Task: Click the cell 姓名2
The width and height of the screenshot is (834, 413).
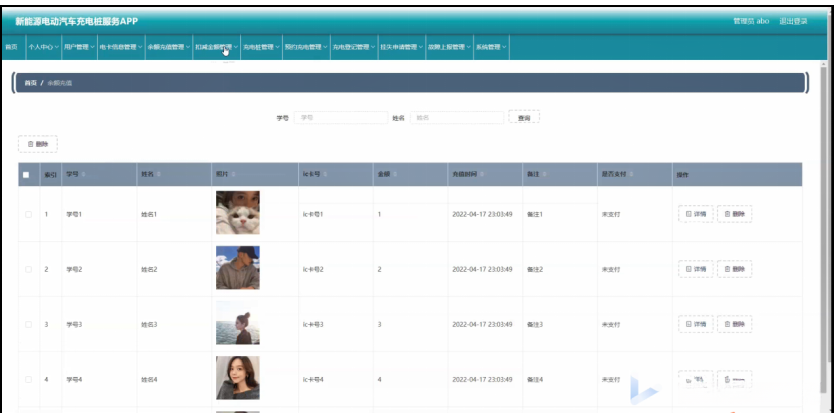Action: (x=149, y=269)
